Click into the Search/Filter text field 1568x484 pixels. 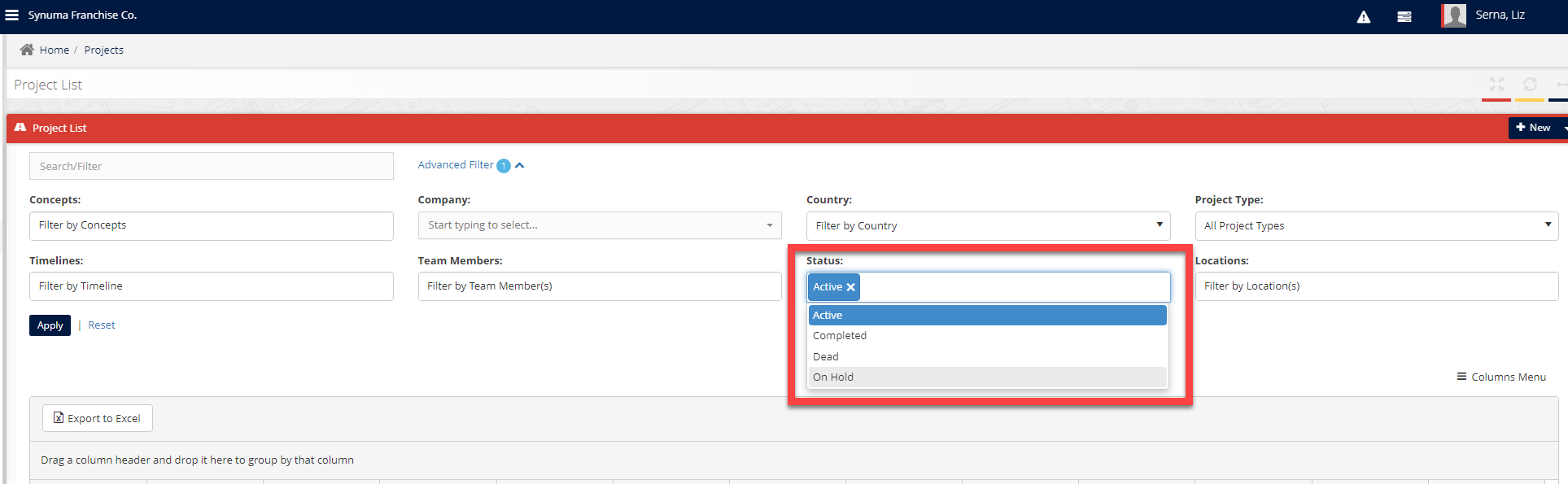tap(211, 166)
